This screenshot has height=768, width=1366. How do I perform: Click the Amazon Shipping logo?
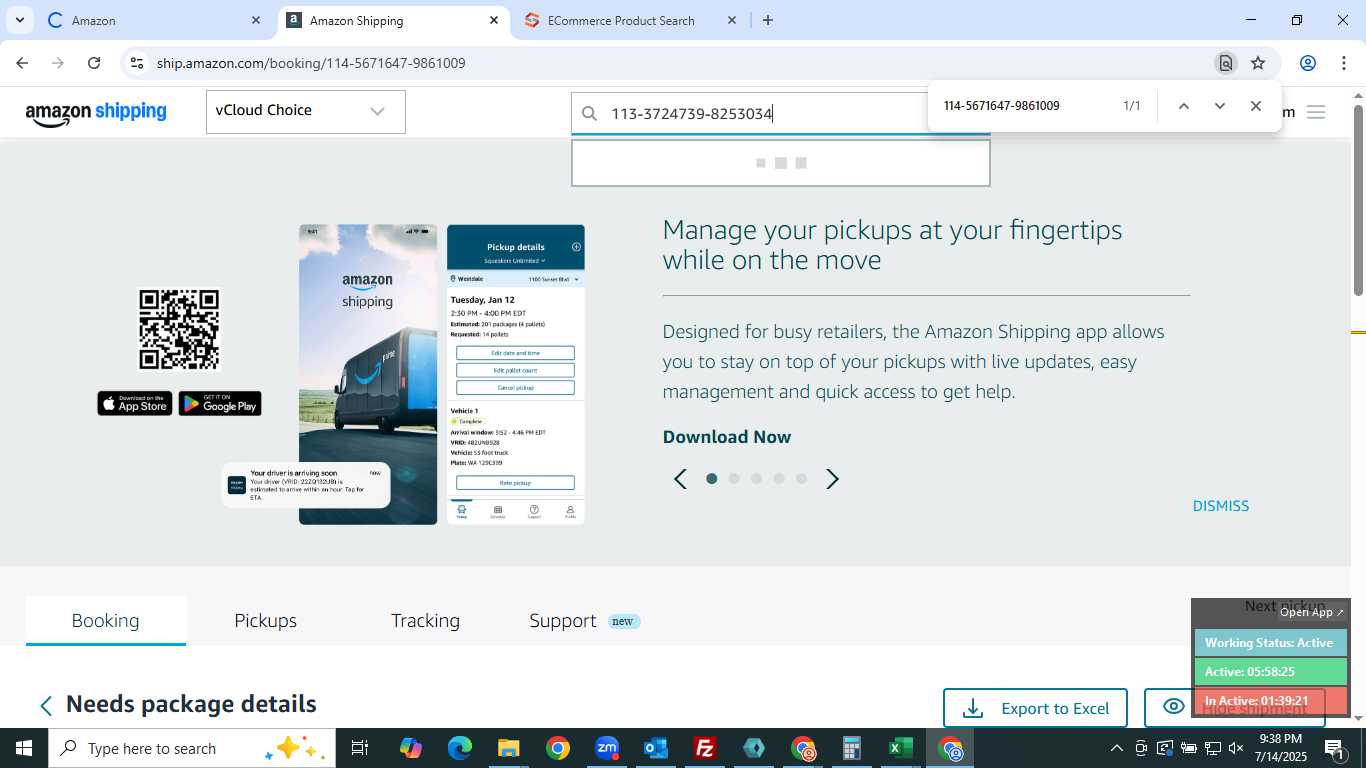tap(96, 113)
